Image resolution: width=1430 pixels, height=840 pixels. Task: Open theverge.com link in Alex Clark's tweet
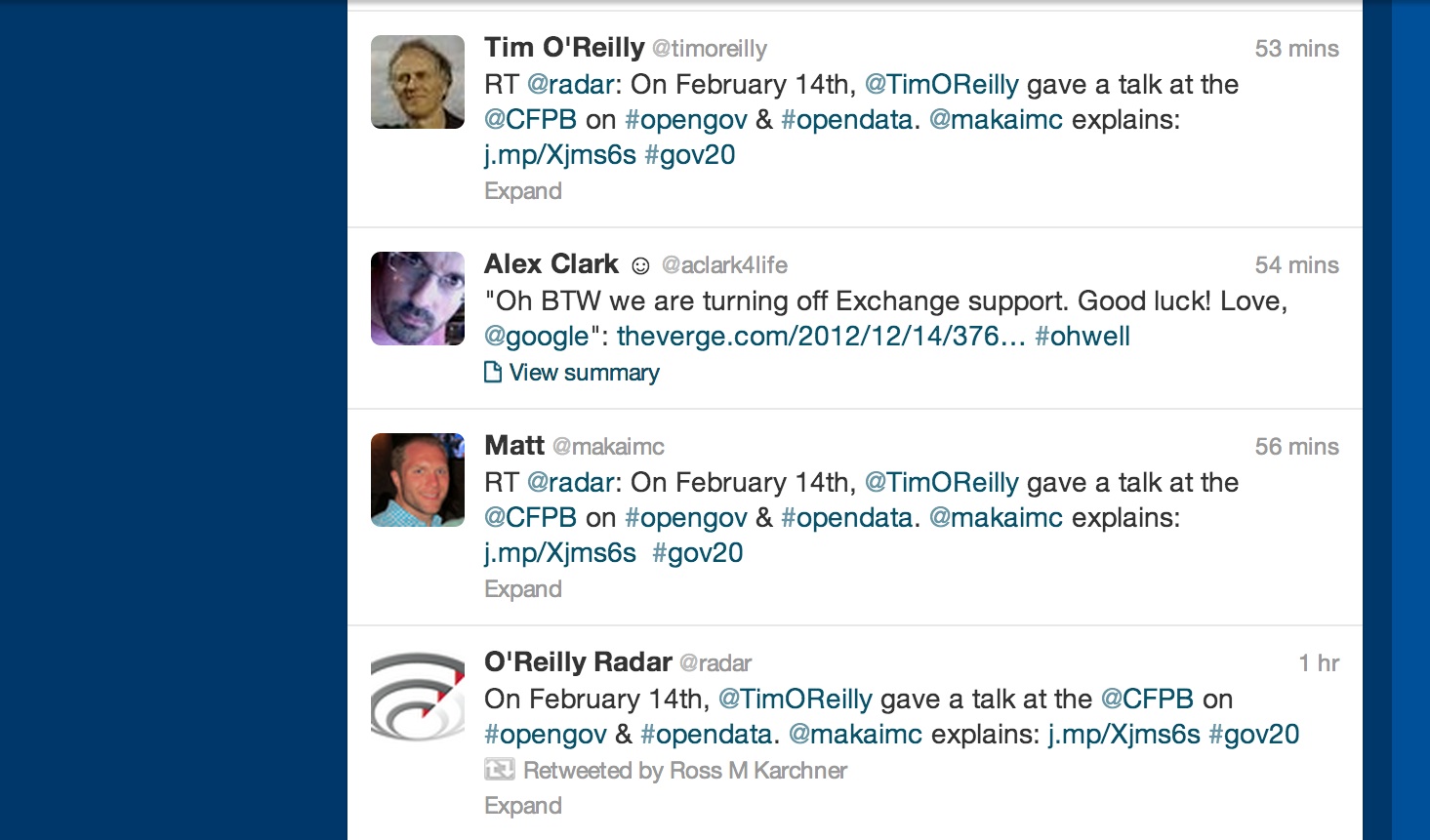(x=821, y=337)
